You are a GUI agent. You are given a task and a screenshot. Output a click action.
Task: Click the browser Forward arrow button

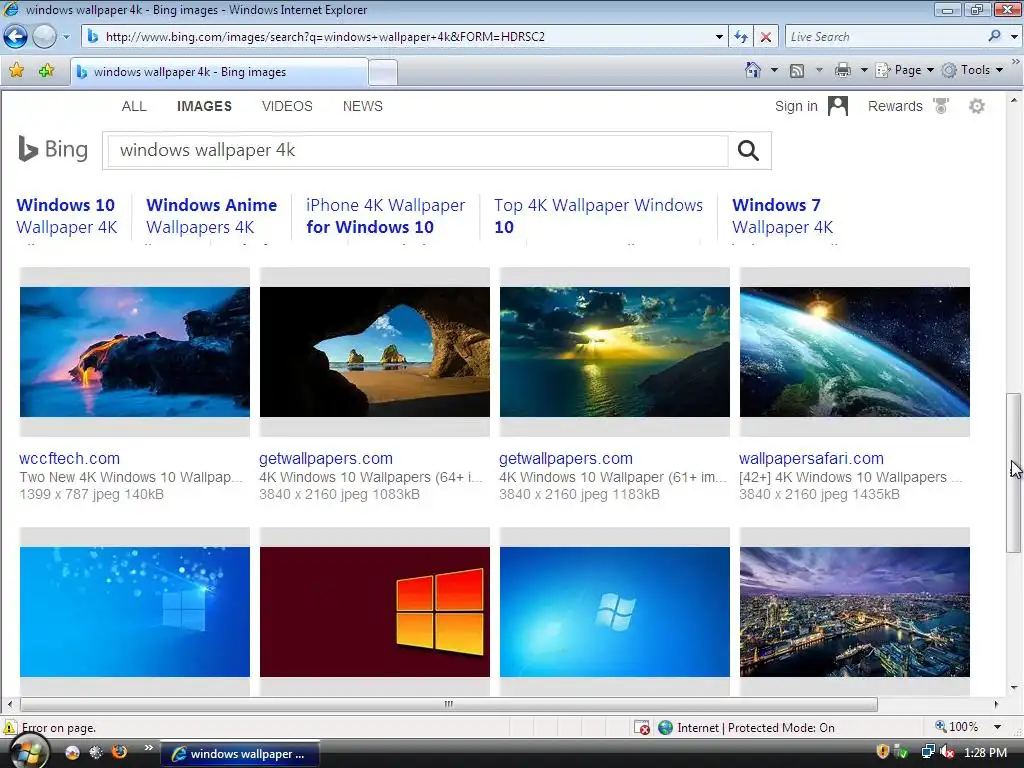tap(44, 37)
